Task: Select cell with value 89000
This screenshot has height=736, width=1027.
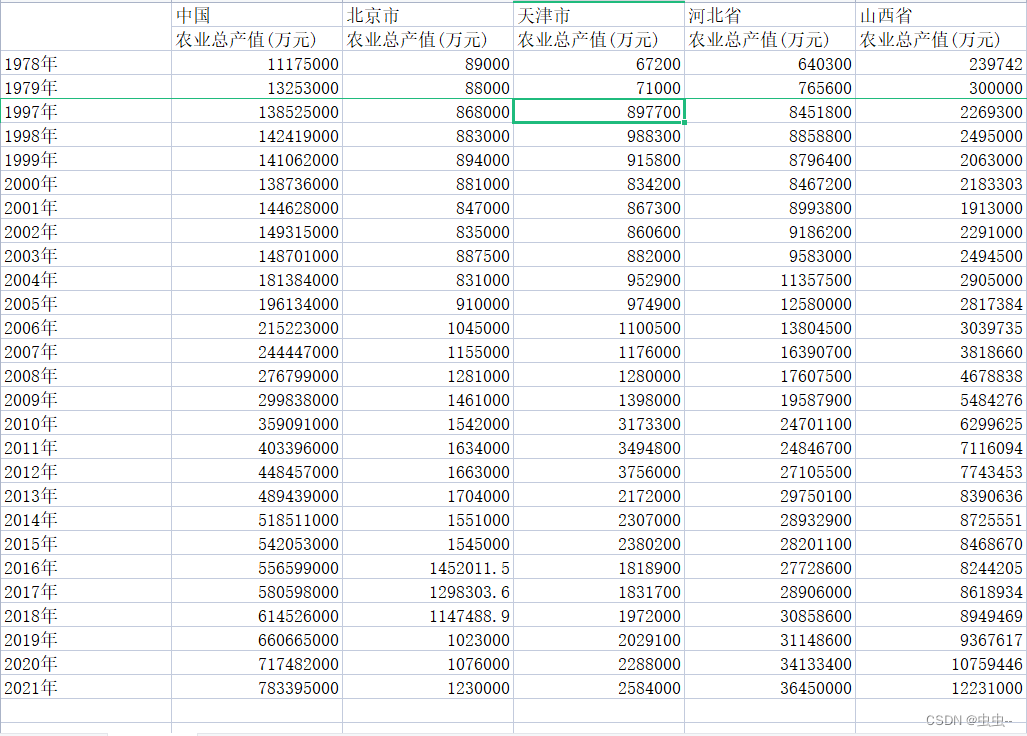Action: (428, 64)
